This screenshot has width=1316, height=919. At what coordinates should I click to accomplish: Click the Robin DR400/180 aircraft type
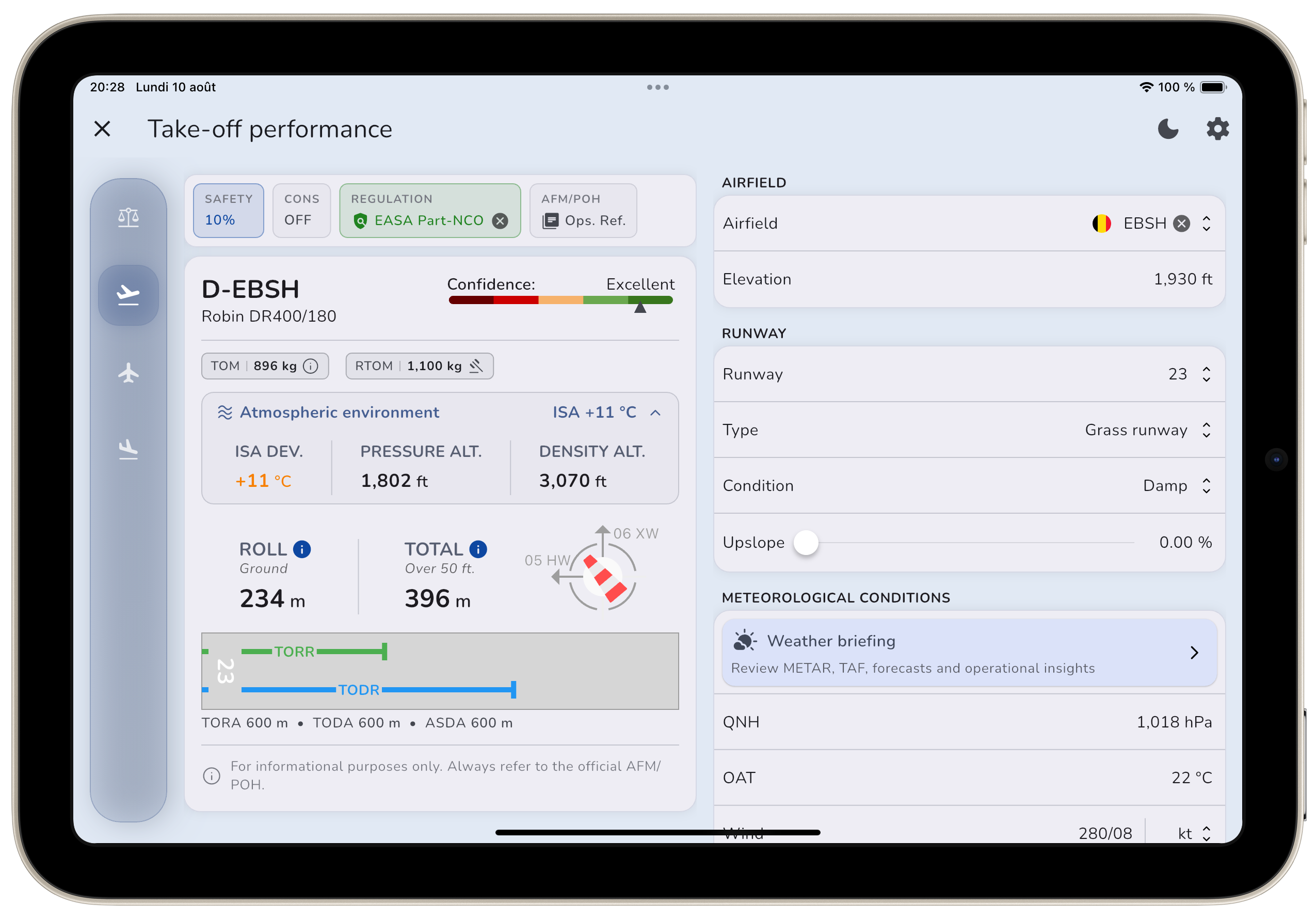[269, 316]
